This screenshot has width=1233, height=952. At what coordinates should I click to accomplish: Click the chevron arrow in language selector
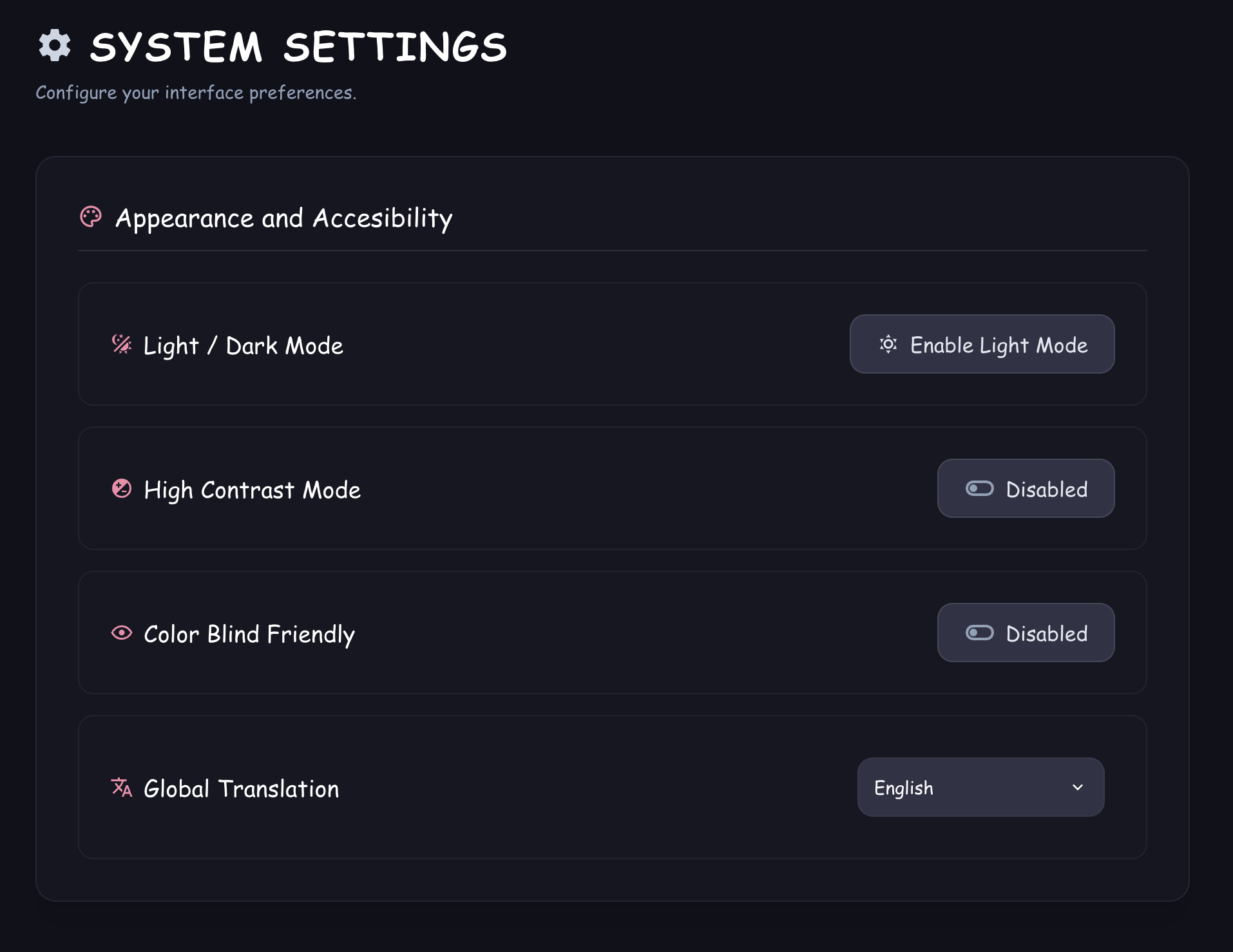point(1078,787)
